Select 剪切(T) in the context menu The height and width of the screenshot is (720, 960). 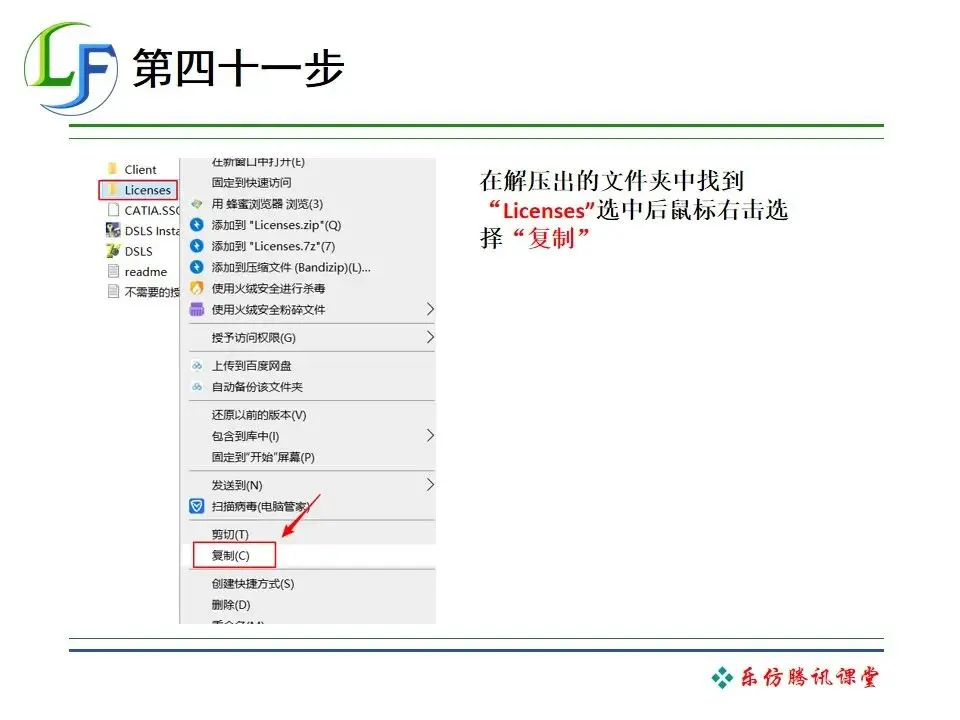(230, 534)
